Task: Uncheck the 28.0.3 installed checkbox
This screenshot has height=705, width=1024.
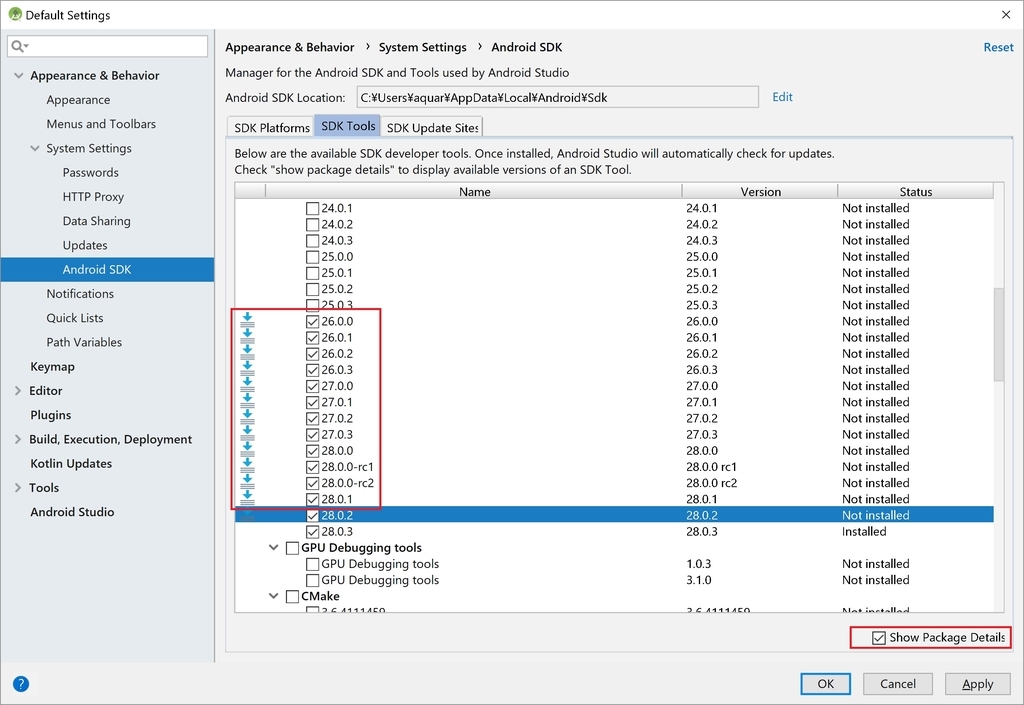Action: click(312, 531)
